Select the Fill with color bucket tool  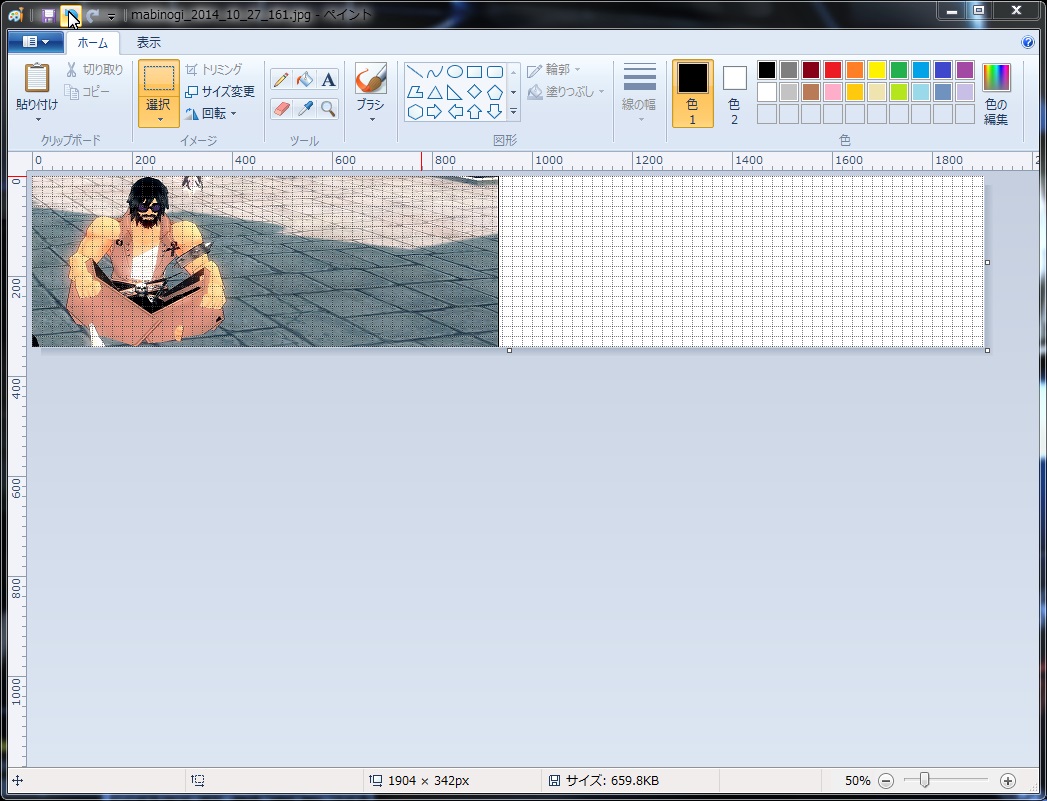pyautogui.click(x=304, y=79)
